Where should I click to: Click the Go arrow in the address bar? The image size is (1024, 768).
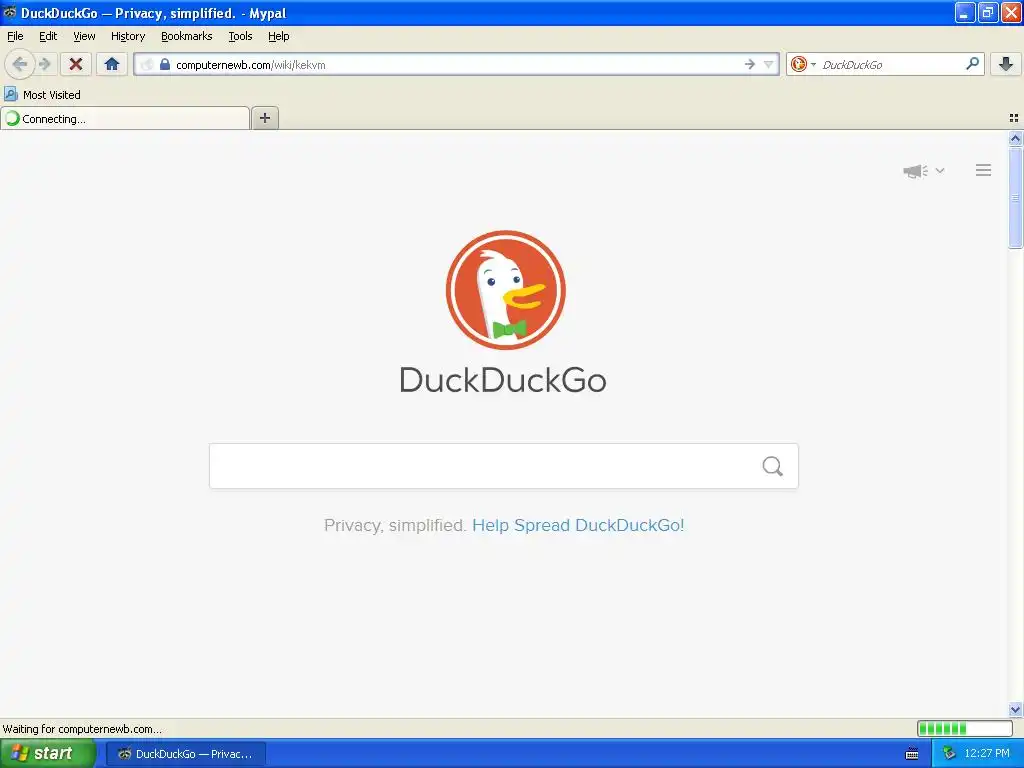coord(750,64)
